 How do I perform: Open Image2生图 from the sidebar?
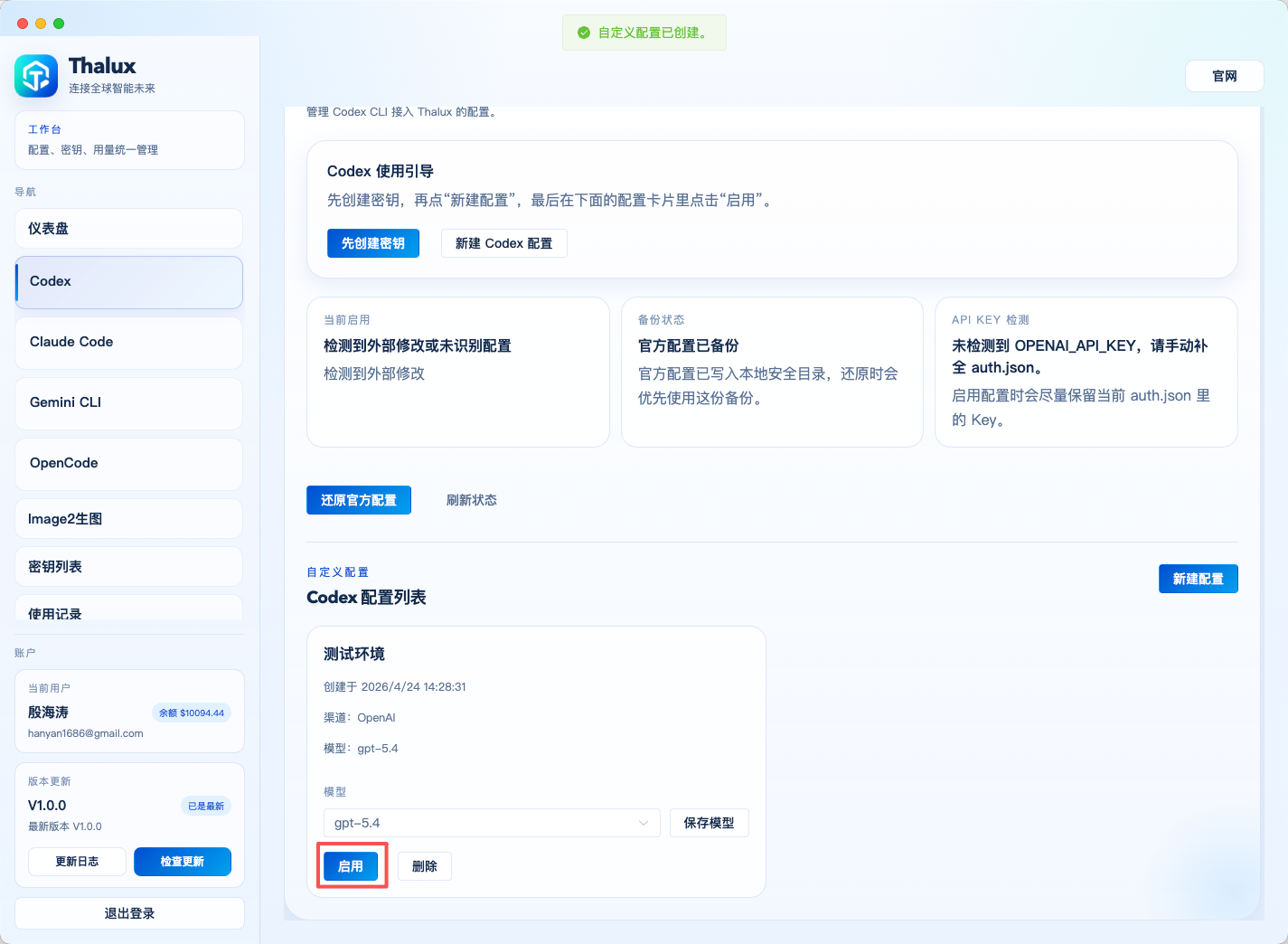[128, 519]
